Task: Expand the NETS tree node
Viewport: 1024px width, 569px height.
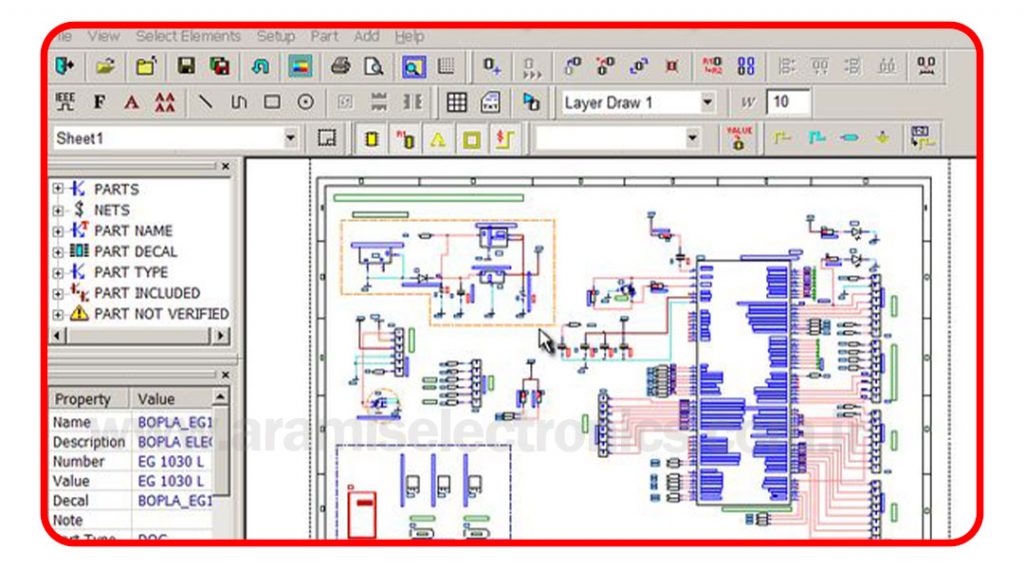Action: (58, 210)
